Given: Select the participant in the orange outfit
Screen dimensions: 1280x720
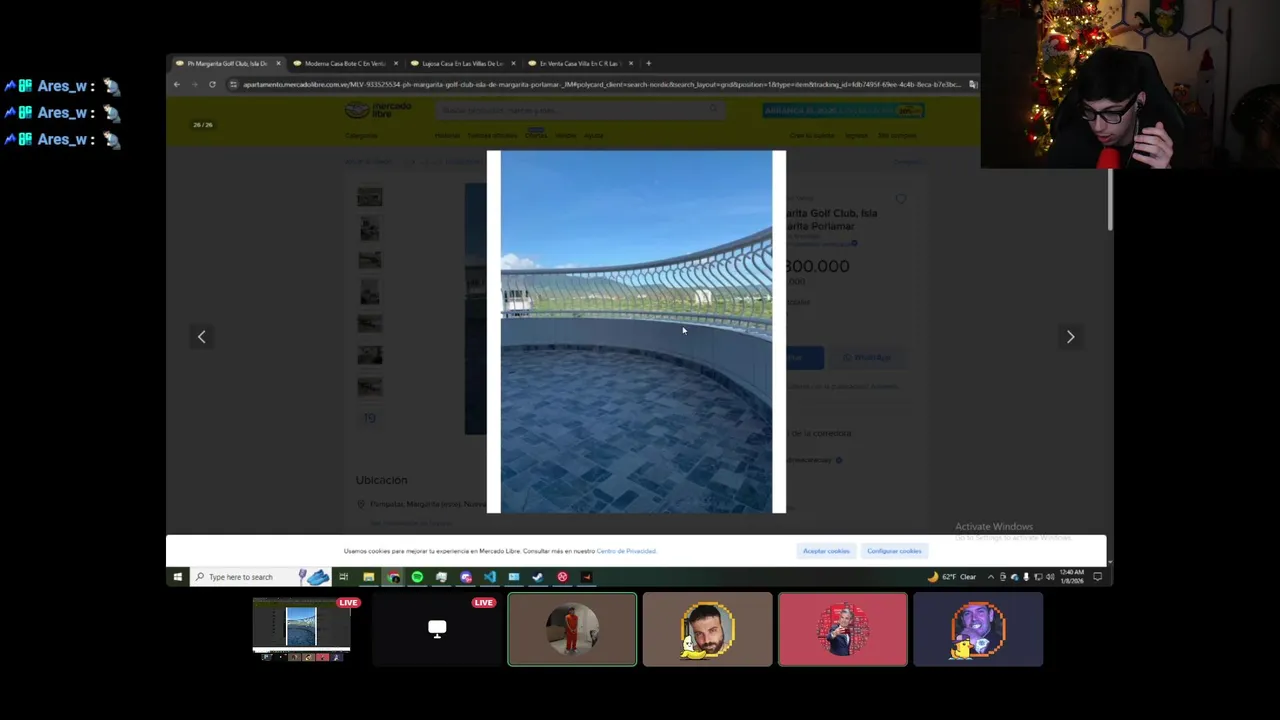Looking at the screenshot, I should click(x=572, y=629).
